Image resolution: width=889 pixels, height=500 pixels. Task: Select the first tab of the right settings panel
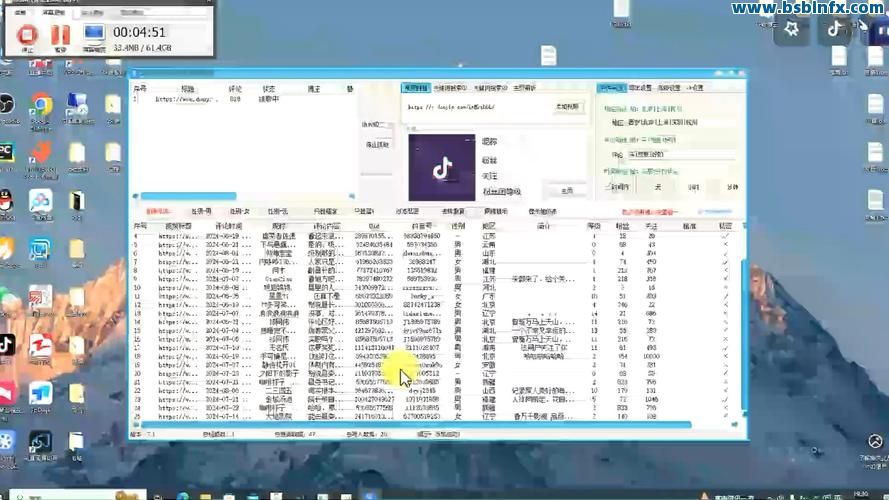[x=611, y=88]
